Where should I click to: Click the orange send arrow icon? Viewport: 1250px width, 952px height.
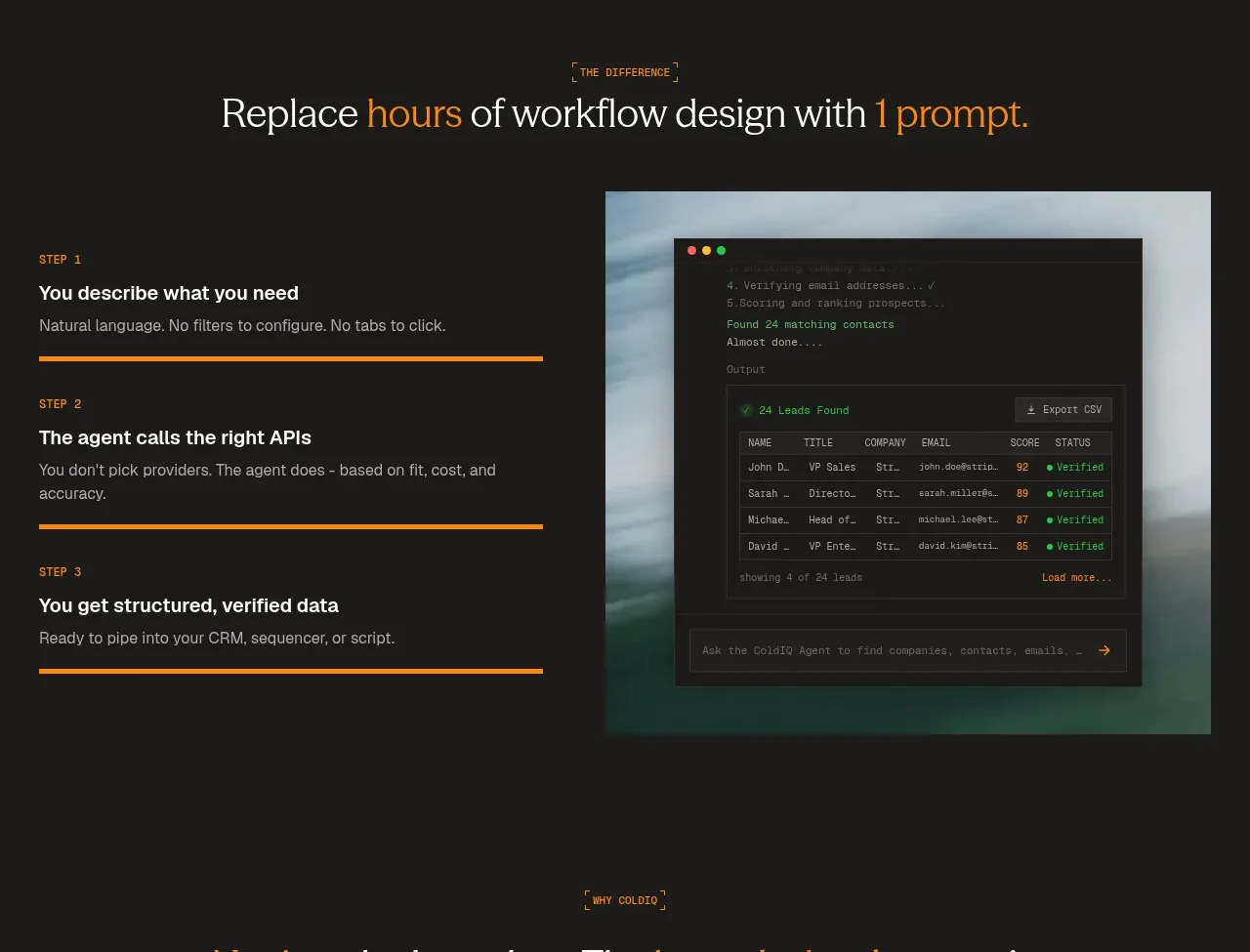[1104, 650]
